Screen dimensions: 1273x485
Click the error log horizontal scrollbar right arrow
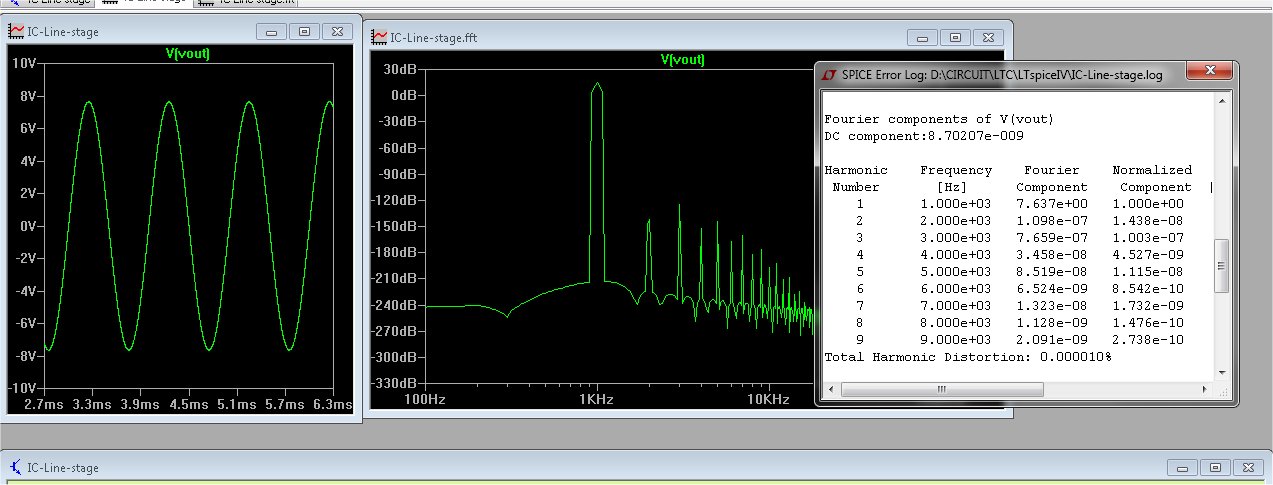[1205, 388]
